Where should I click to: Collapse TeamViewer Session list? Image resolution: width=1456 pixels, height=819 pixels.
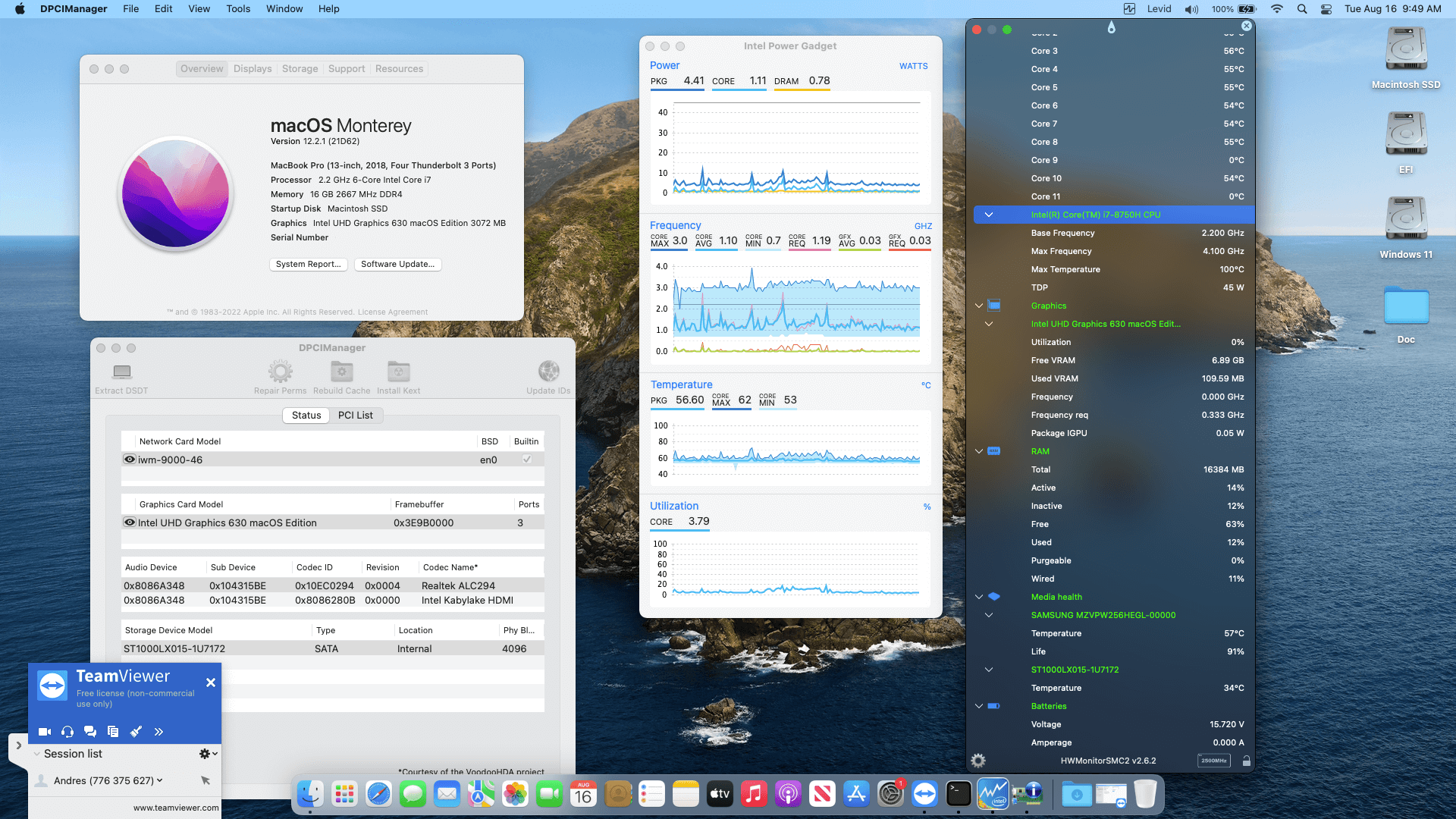tap(36, 754)
